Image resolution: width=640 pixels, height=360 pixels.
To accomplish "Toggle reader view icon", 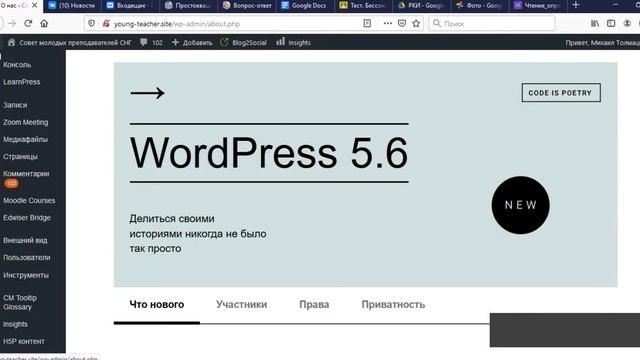I will 367,23.
